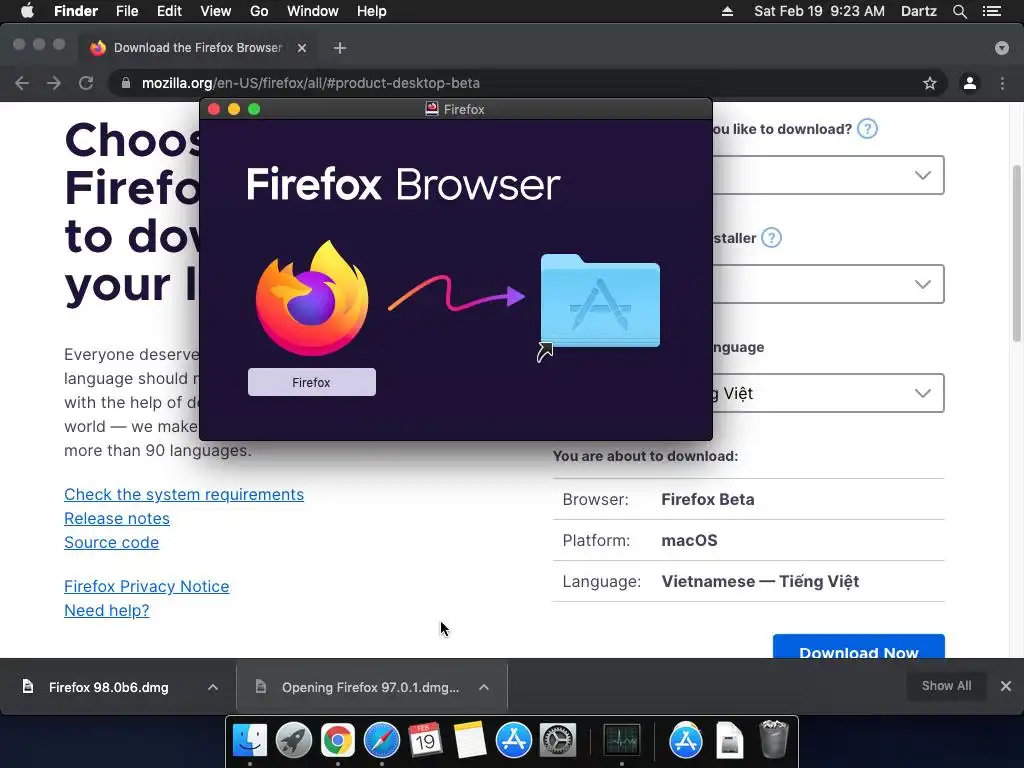The height and width of the screenshot is (768, 1024).
Task: Open Chrome three-dot menu
Action: click(1002, 83)
